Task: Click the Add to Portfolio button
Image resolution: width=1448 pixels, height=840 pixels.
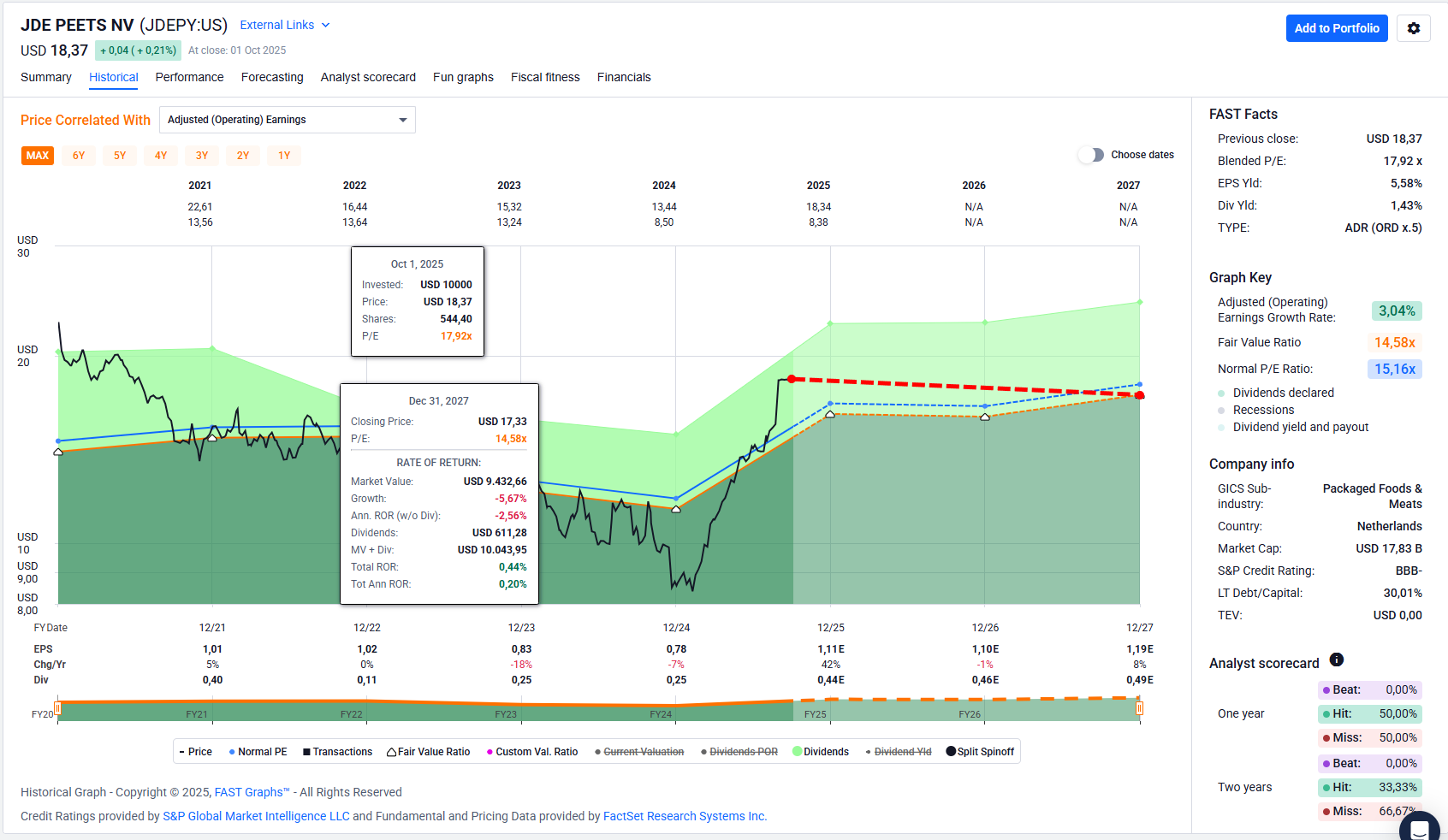Action: 1336,28
